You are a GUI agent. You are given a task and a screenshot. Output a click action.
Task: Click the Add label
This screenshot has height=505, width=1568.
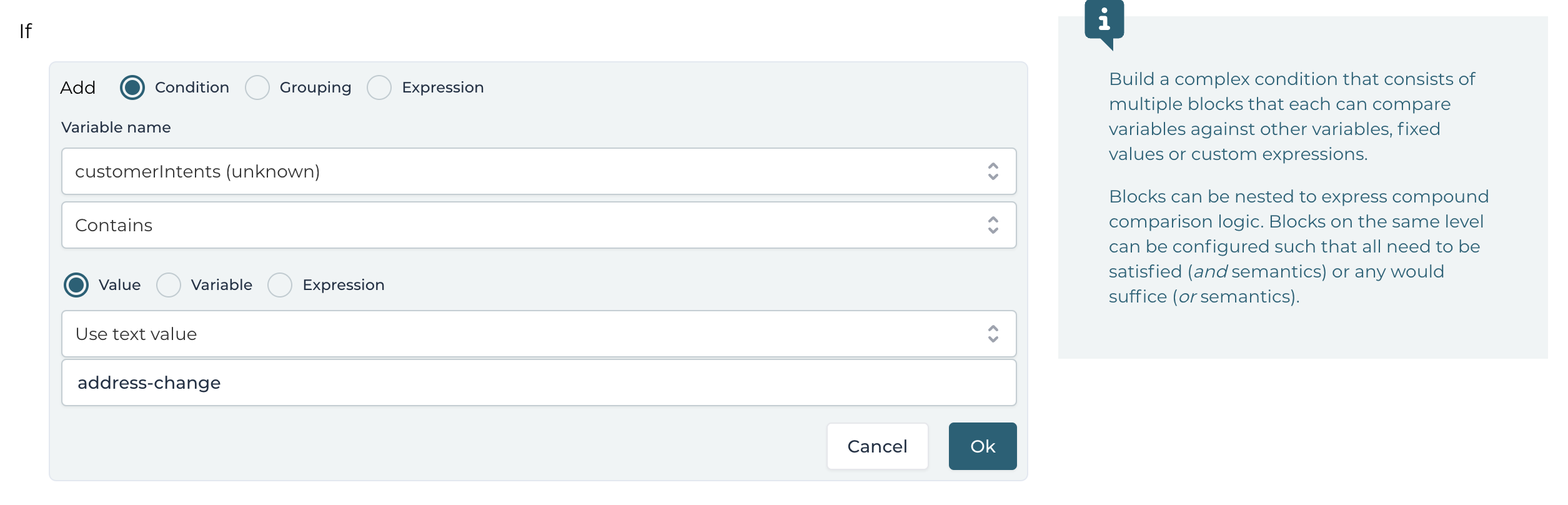coord(78,87)
